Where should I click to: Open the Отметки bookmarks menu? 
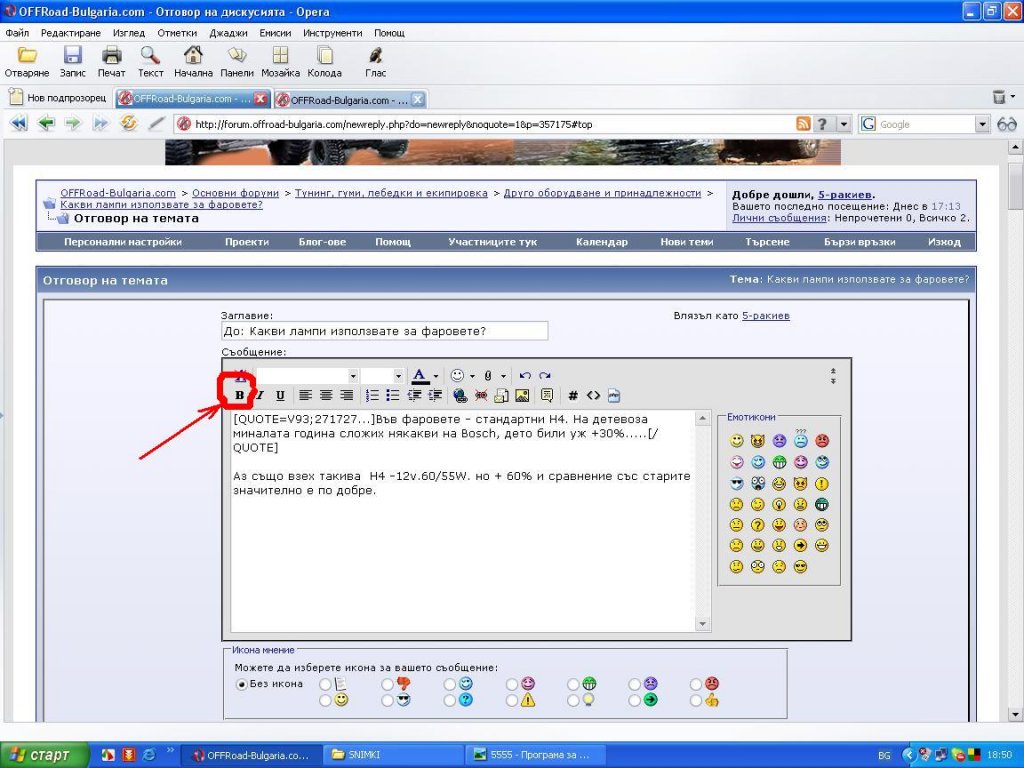point(177,33)
